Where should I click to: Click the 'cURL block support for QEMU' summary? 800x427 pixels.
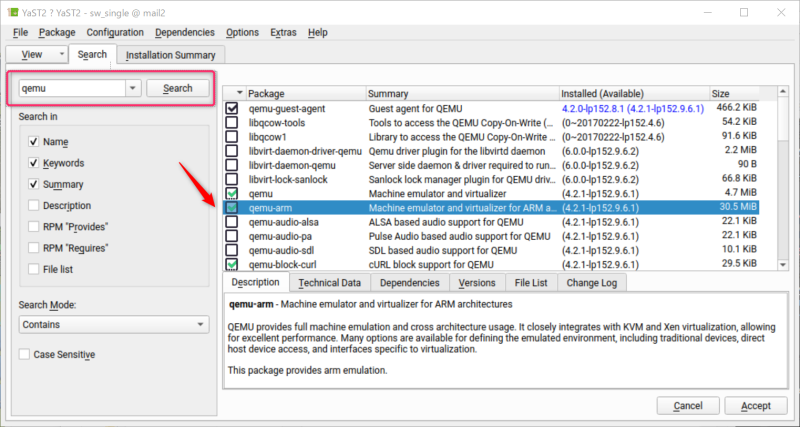[x=431, y=264]
